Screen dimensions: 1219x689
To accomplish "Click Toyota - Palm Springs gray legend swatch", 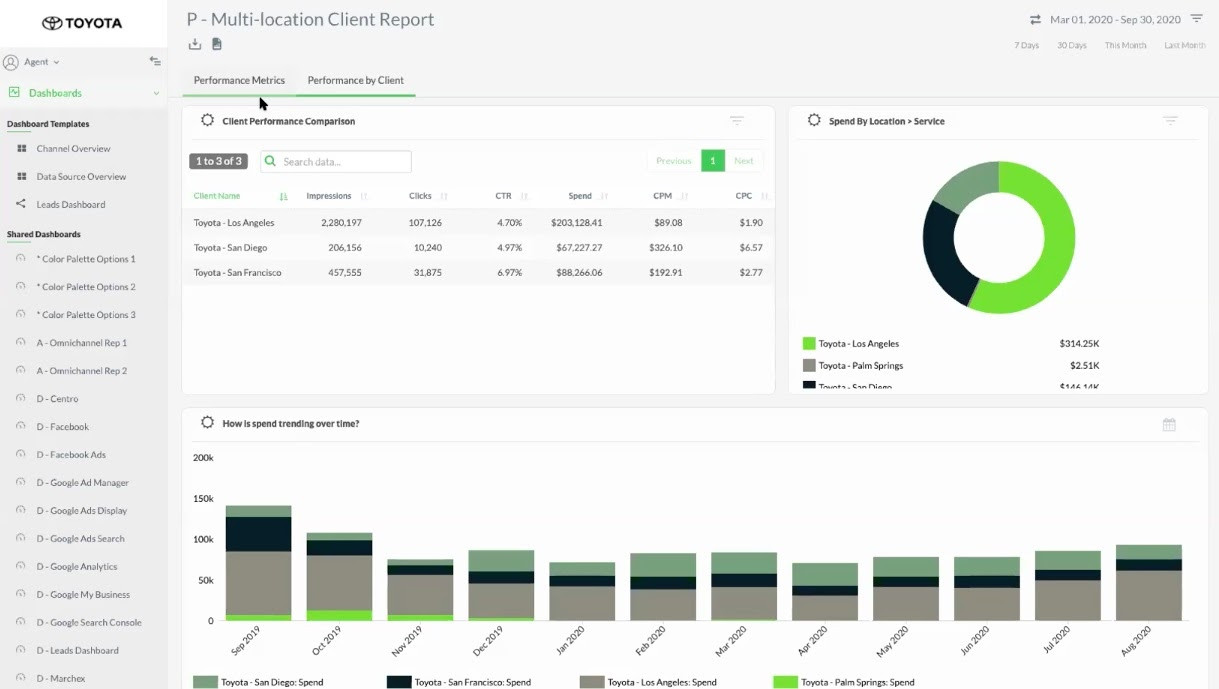I will (x=809, y=366).
